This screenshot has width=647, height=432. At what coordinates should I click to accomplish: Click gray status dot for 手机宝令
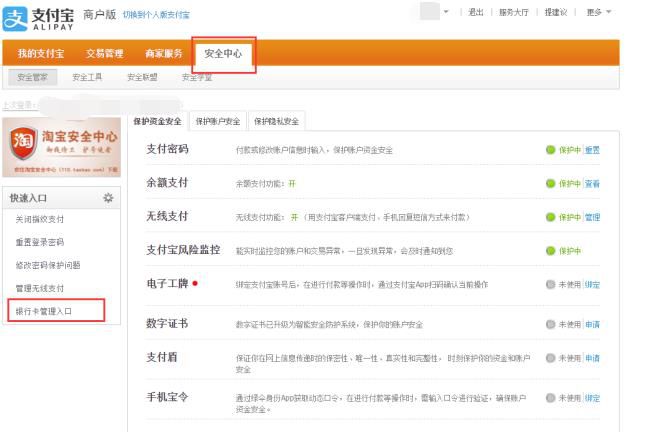click(550, 398)
